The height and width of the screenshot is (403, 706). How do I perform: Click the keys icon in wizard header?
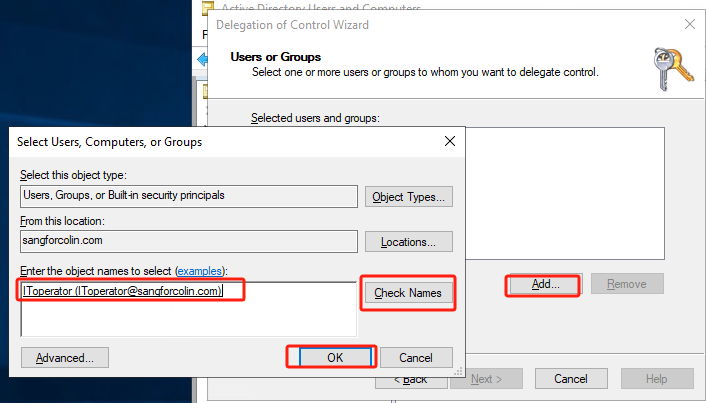(673, 69)
